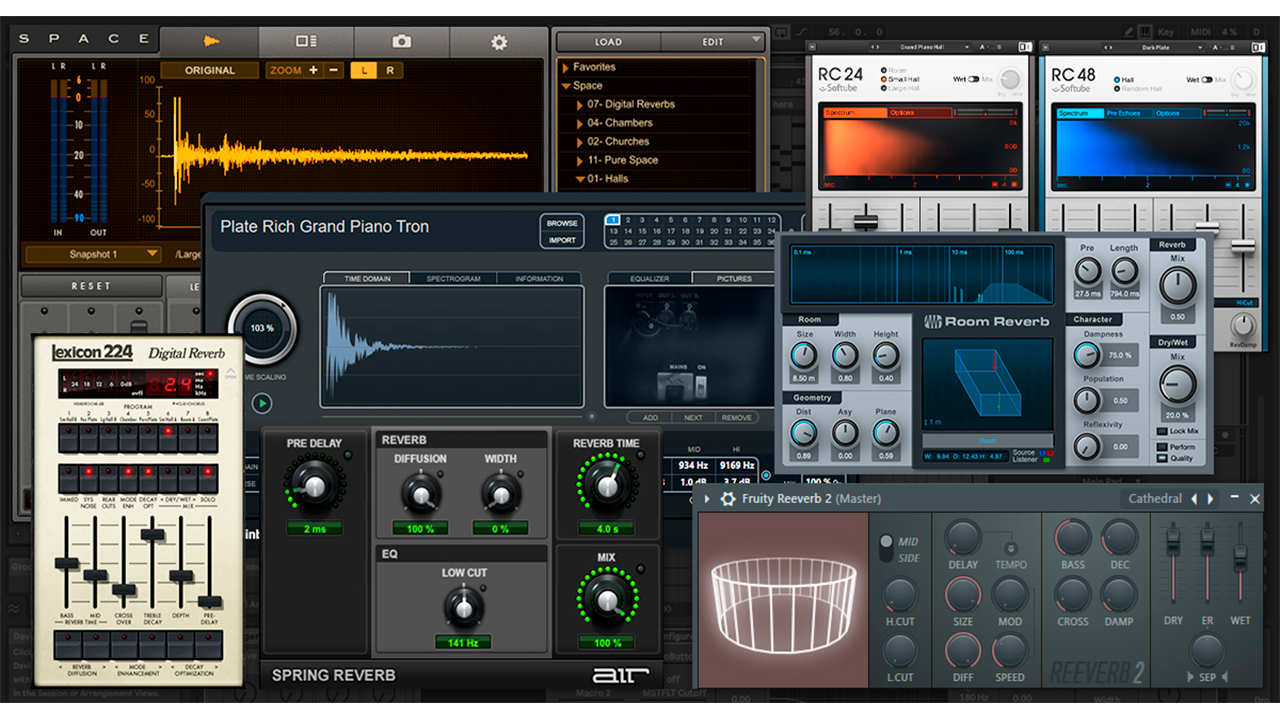The image size is (1280, 720).
Task: Click the Reset button in Space
Action: [x=91, y=286]
